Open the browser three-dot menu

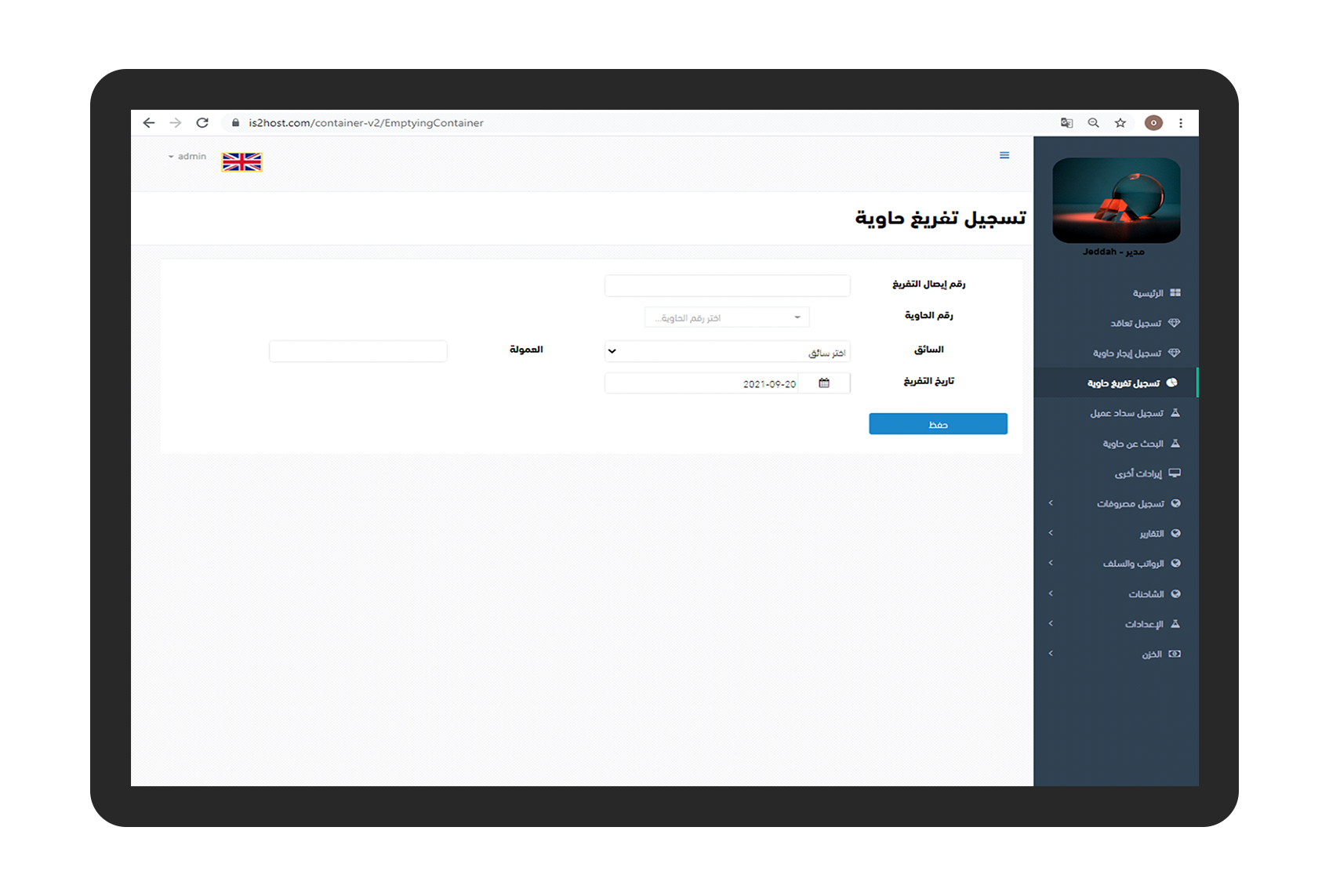pos(1181,122)
